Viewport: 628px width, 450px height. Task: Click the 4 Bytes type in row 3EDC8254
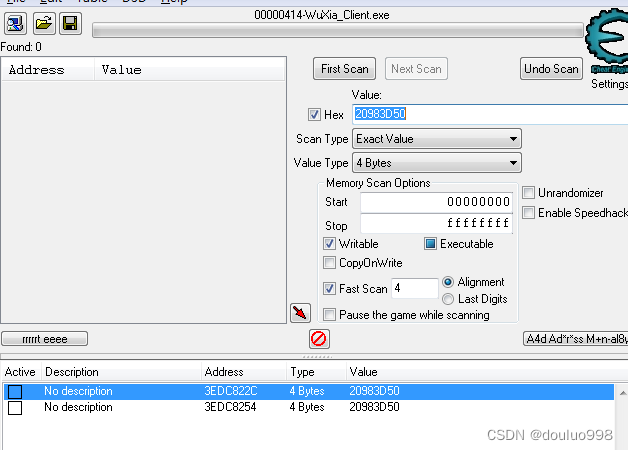[307, 407]
